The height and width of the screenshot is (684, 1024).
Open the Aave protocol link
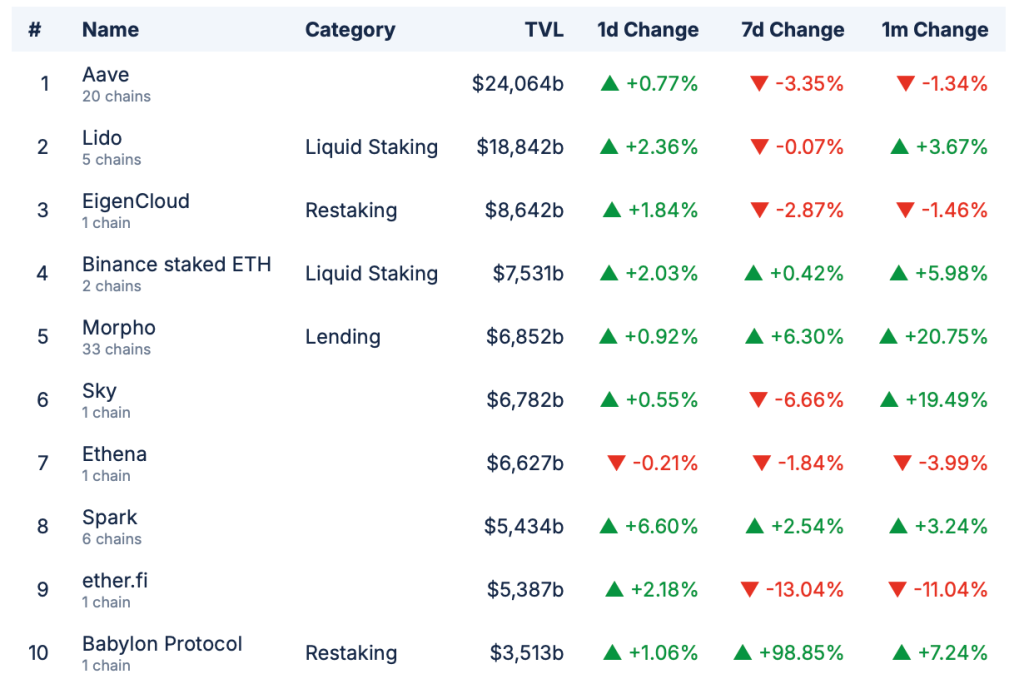coord(105,75)
